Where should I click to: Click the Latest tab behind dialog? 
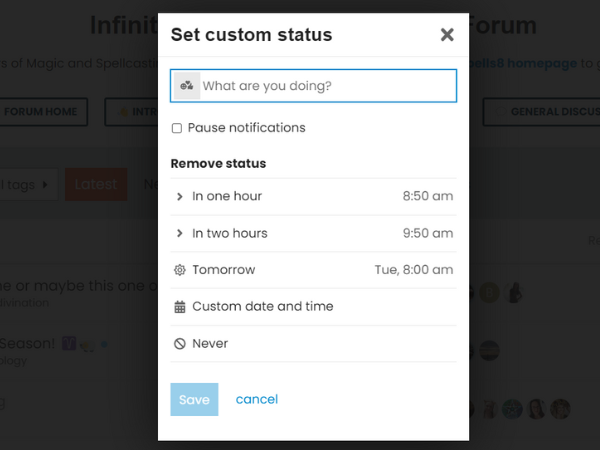(96, 184)
